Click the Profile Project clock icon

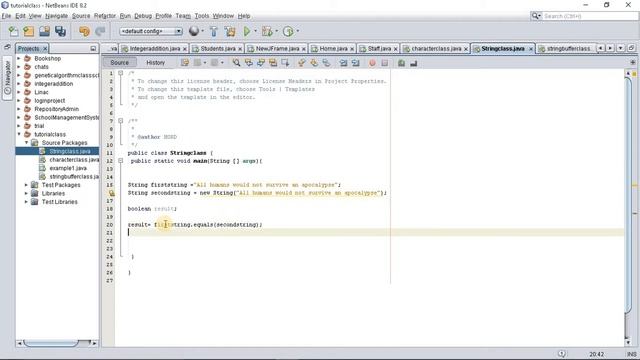288,31
